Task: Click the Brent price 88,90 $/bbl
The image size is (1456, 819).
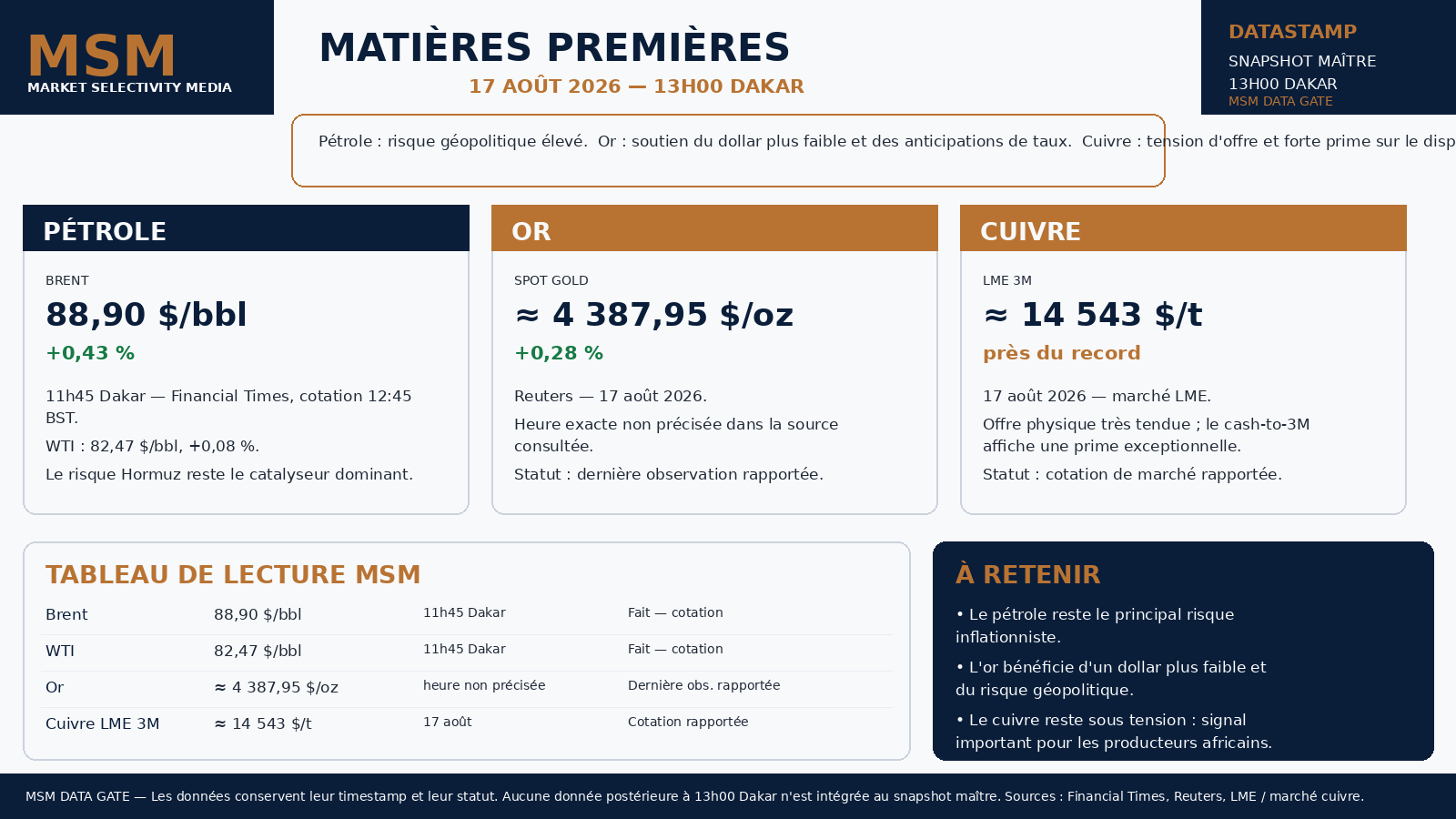Action: point(147,315)
